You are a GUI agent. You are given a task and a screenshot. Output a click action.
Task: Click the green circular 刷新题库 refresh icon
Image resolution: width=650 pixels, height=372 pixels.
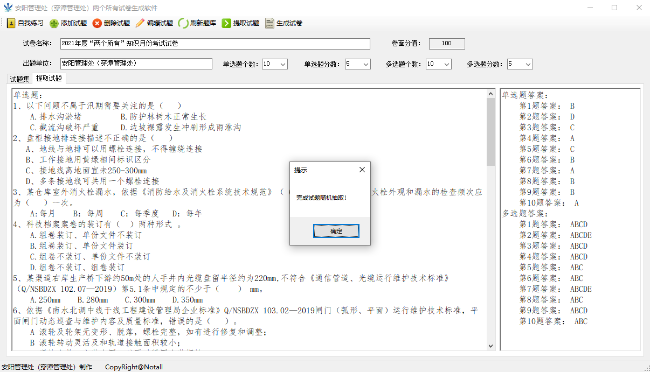[183, 23]
